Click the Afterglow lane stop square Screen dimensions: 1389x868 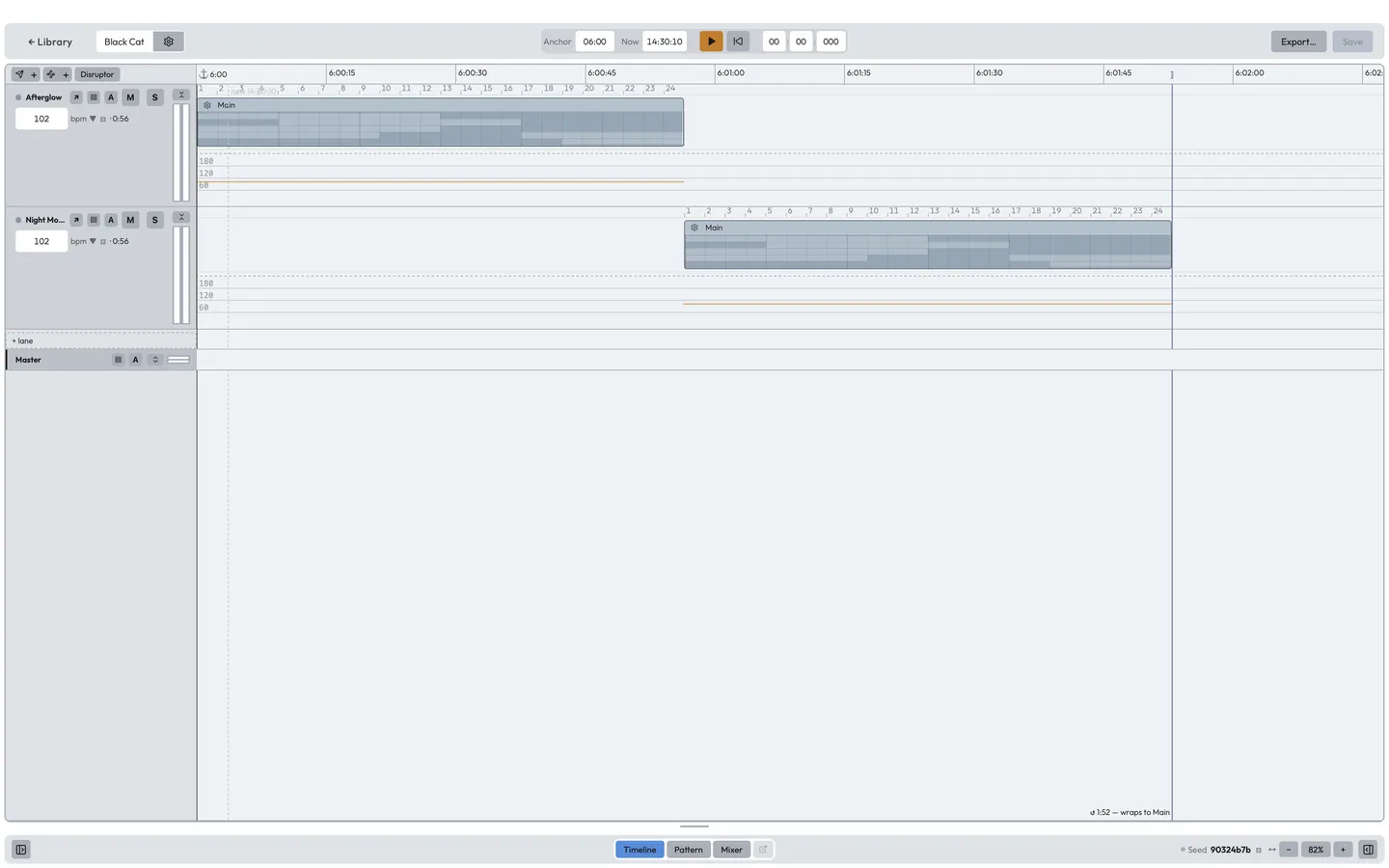94,97
